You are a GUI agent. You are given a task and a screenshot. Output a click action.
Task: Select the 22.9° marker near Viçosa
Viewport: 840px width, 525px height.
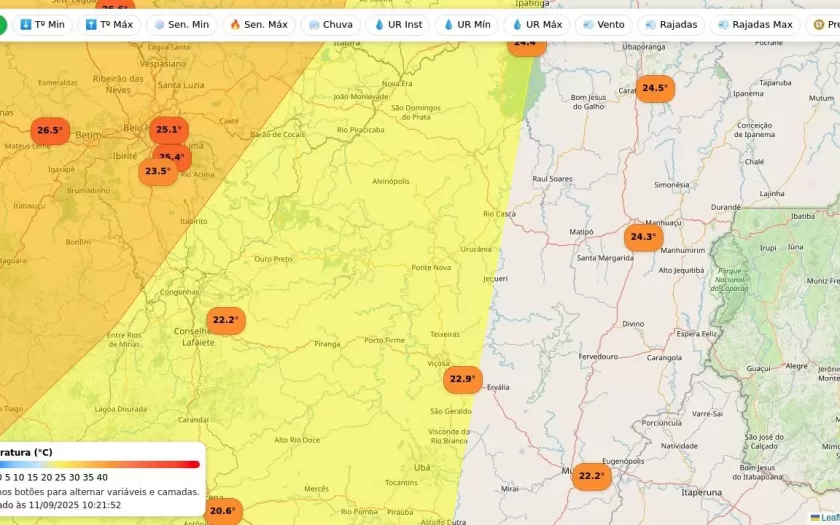462,379
